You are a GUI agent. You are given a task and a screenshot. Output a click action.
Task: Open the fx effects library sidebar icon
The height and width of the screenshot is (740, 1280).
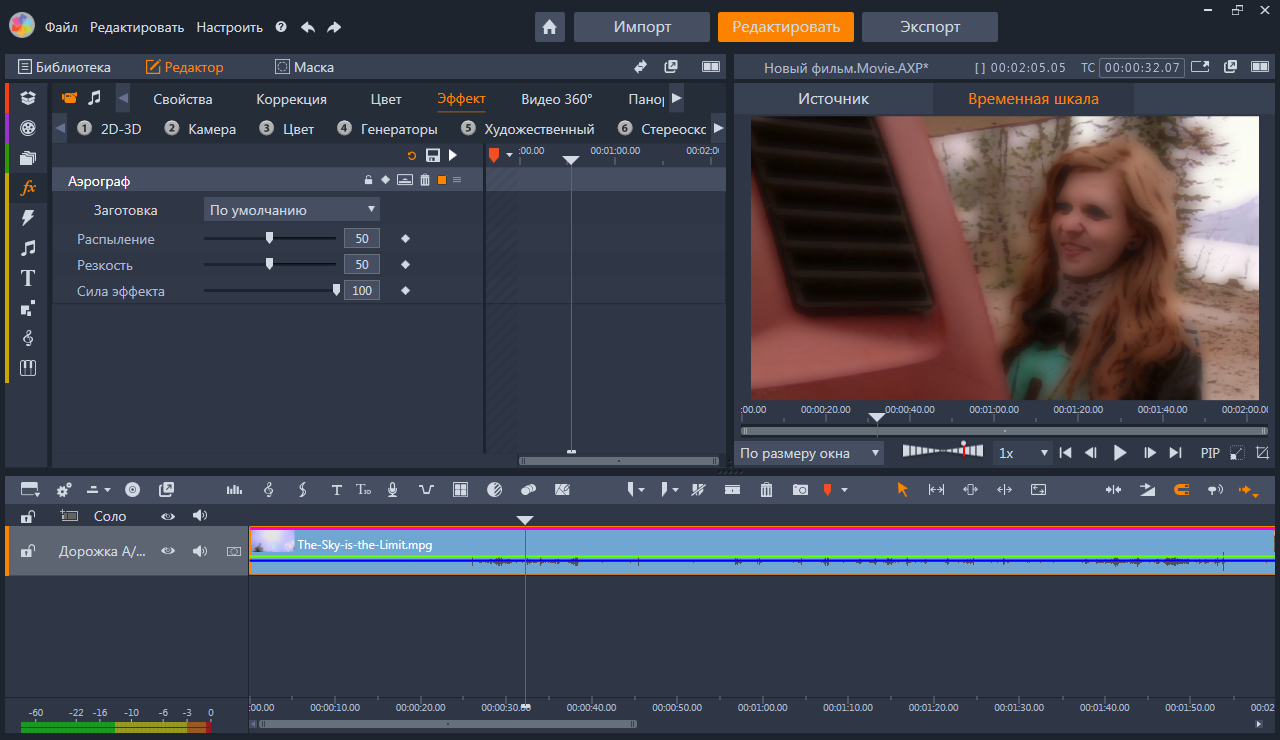[28, 187]
